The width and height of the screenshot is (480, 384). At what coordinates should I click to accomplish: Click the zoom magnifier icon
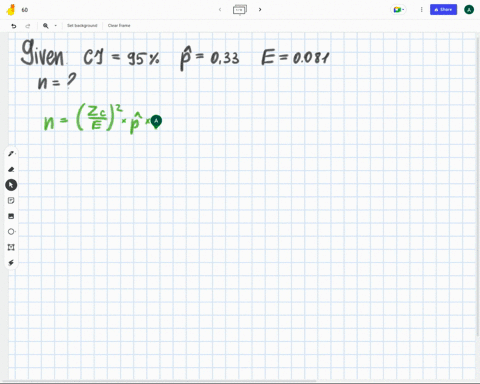(46, 26)
